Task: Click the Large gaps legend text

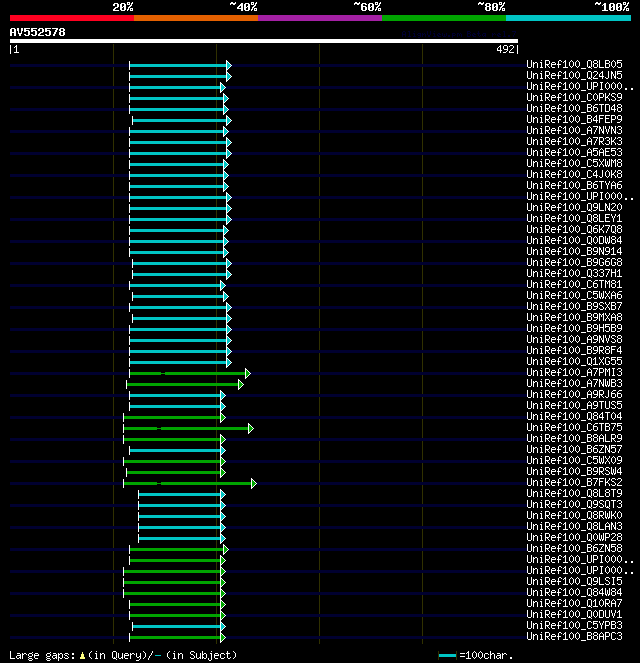Action: pos(123,655)
